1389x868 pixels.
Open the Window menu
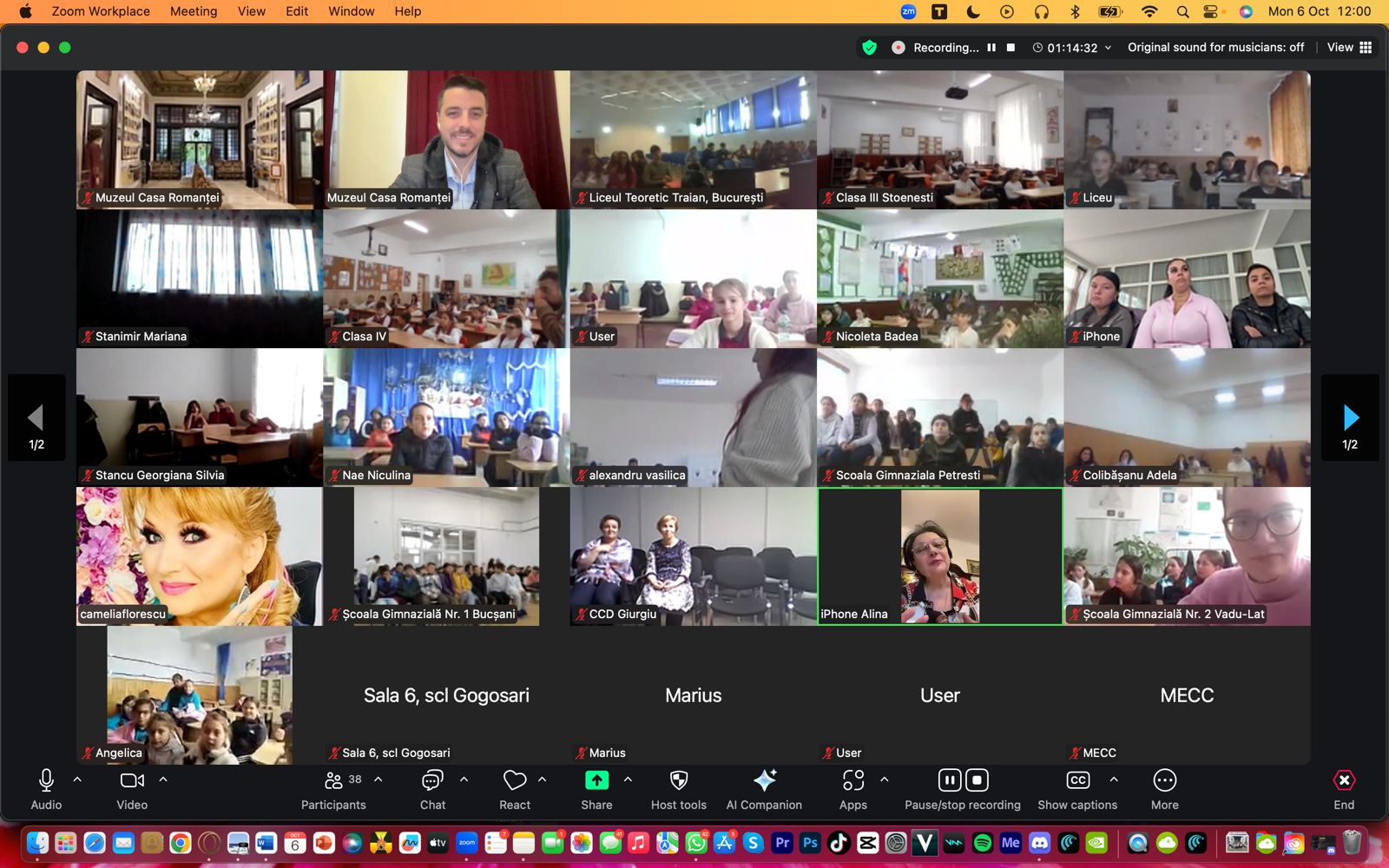(x=351, y=11)
